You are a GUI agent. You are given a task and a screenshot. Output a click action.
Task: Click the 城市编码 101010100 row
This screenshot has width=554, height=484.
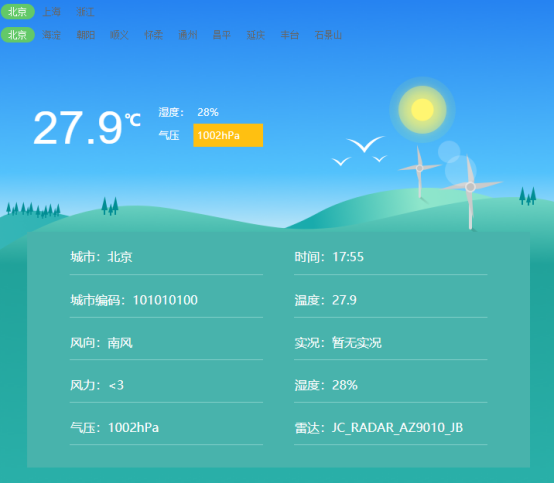[166, 300]
